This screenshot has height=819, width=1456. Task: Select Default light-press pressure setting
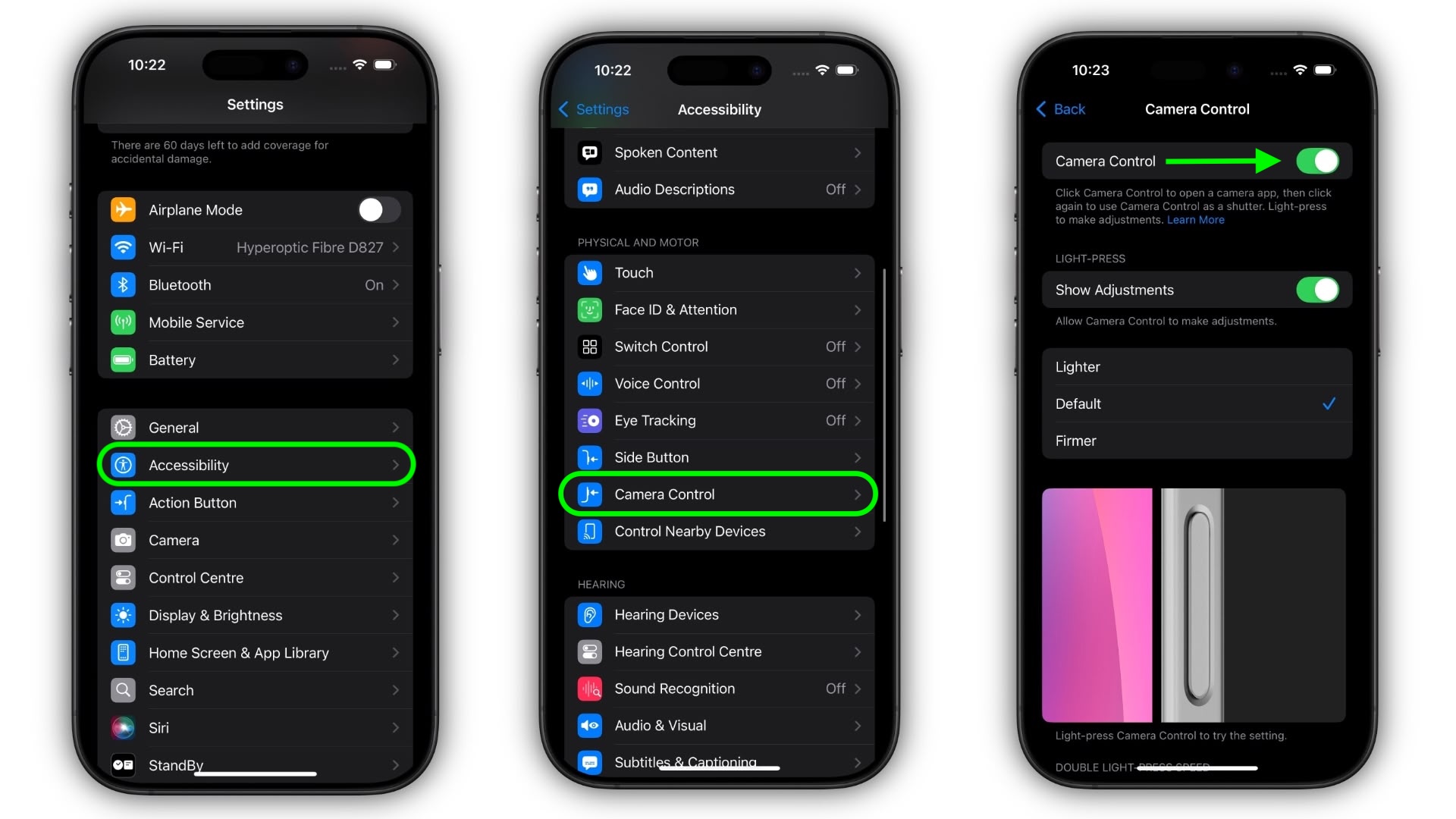click(x=1196, y=403)
